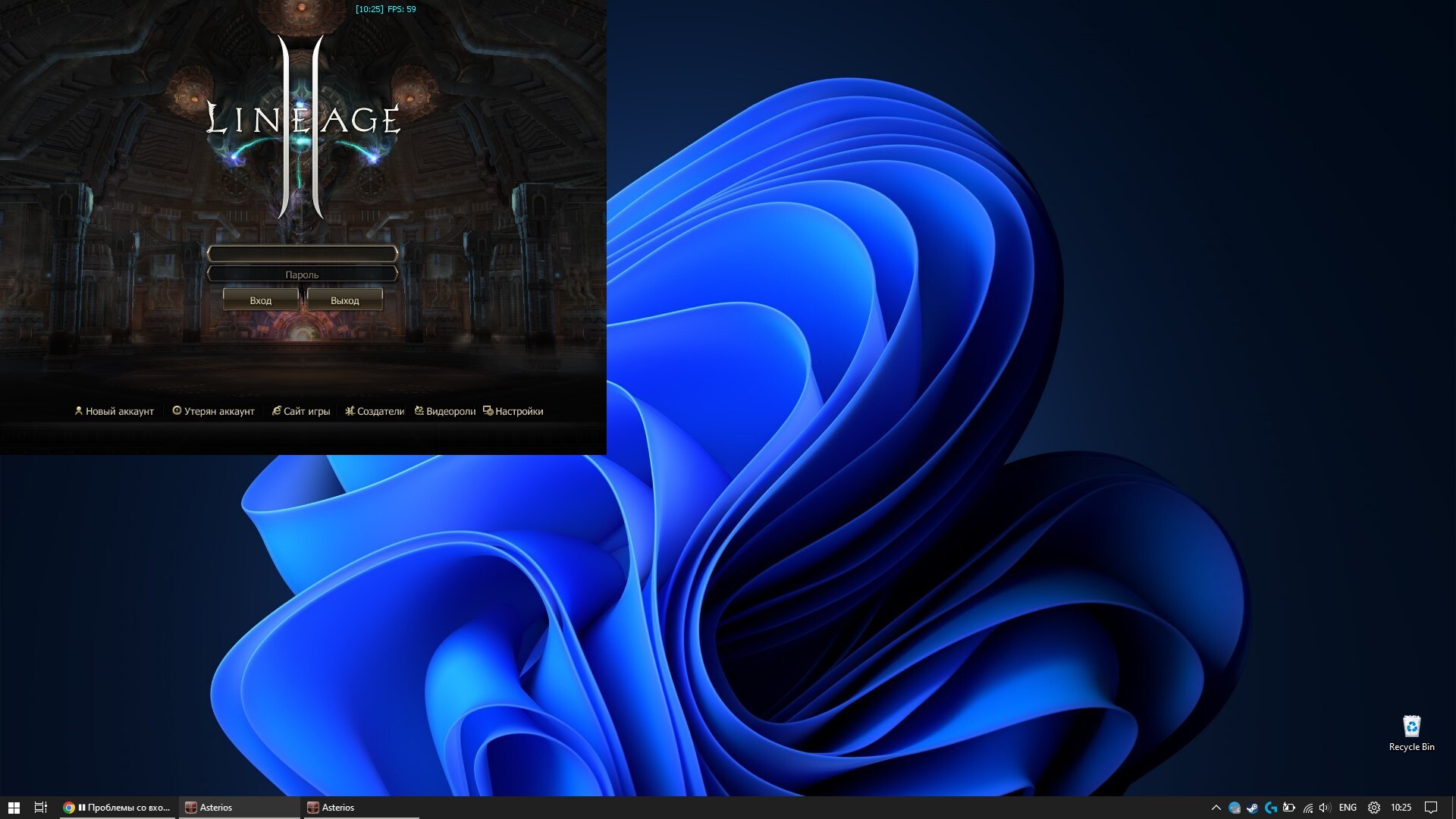Switch to first Asterios taskbar window
1456x819 pixels.
pos(240,808)
